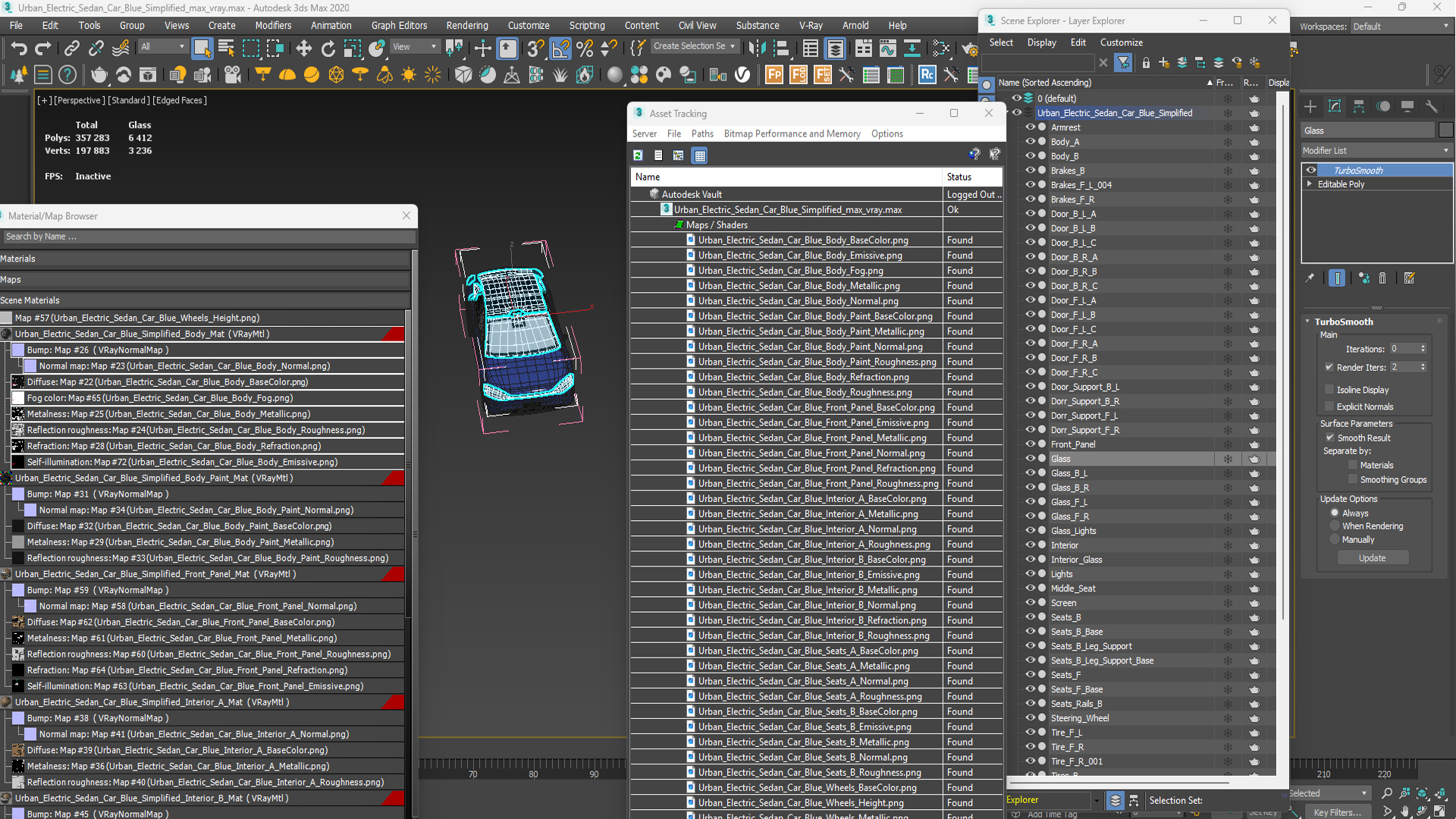The image size is (1456, 819).
Task: Open the Workspaces Default dropdown
Action: pos(1401,26)
